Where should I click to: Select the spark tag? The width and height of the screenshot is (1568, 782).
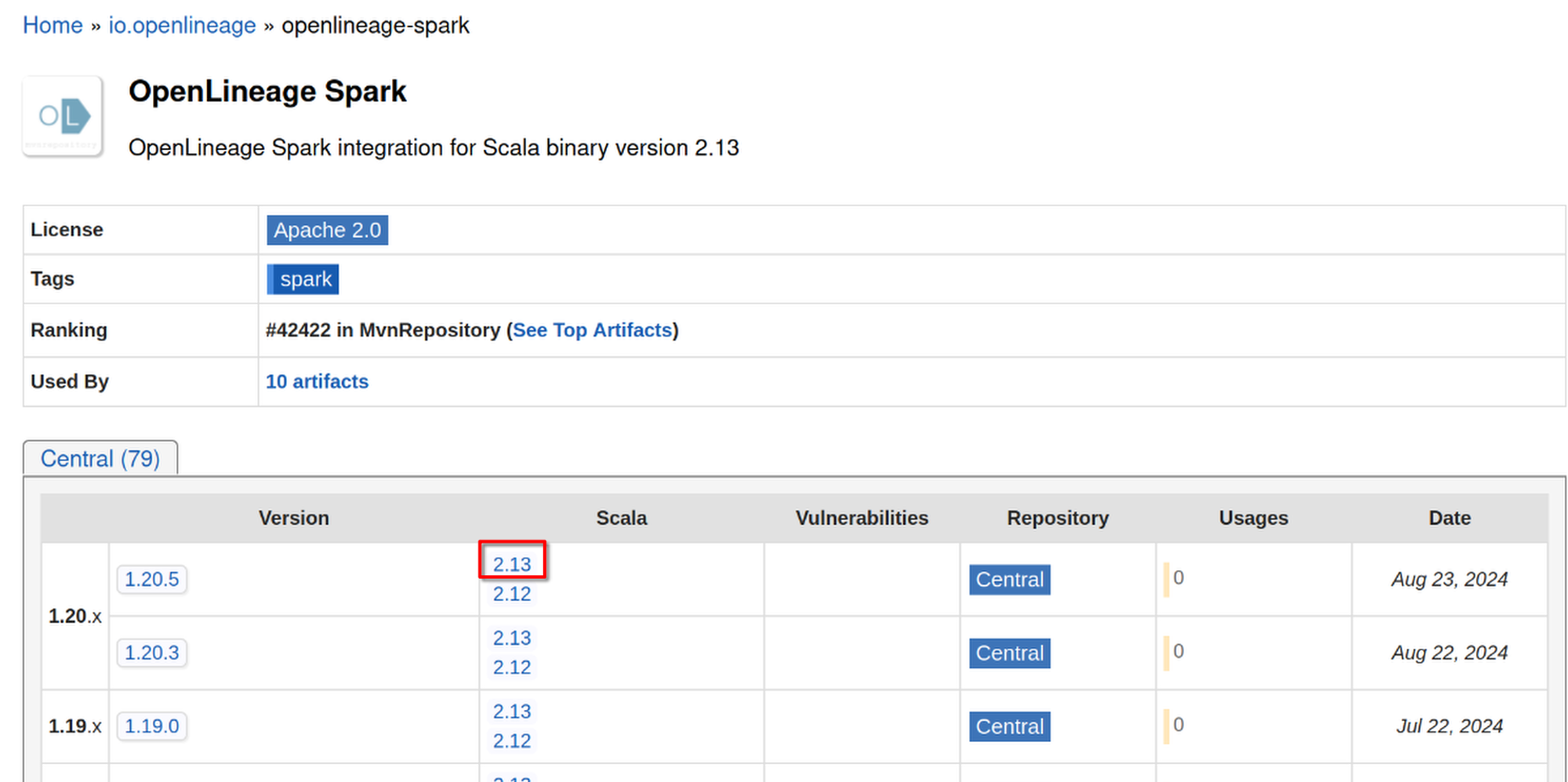(304, 279)
